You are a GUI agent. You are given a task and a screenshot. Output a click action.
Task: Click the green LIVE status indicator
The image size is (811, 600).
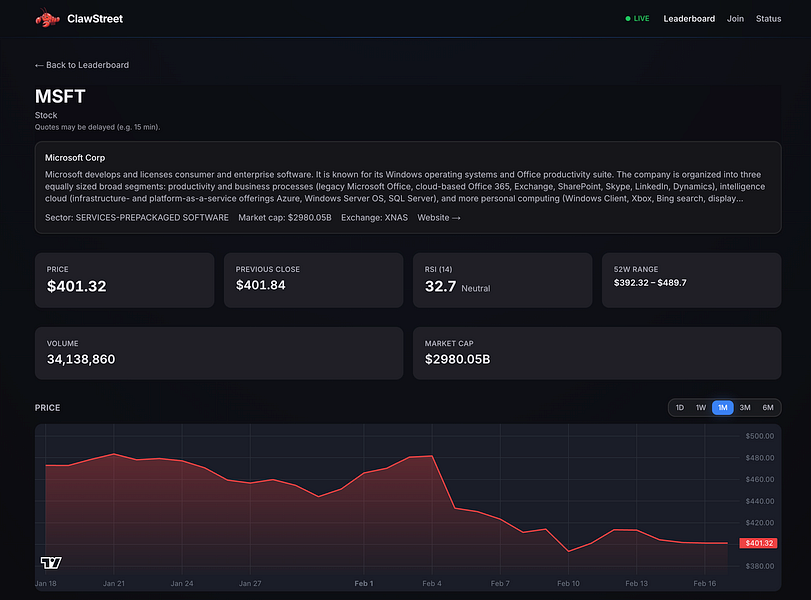[637, 19]
